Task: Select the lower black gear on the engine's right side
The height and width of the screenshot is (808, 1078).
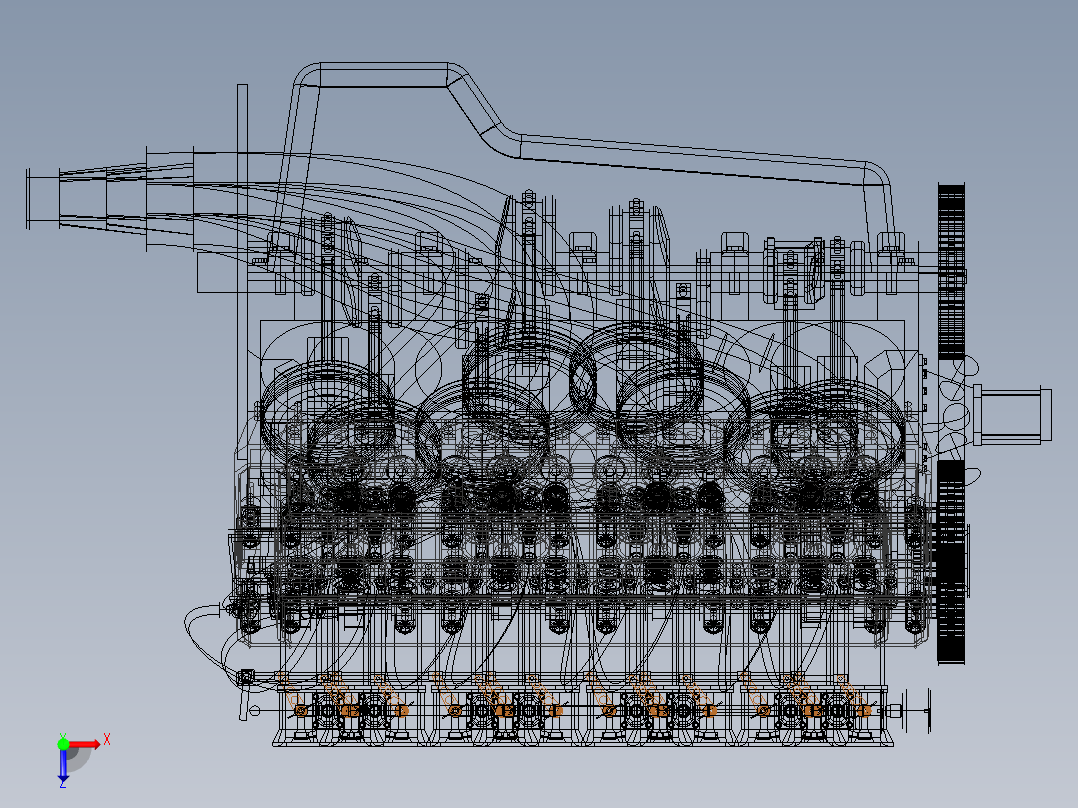Action: (952, 562)
